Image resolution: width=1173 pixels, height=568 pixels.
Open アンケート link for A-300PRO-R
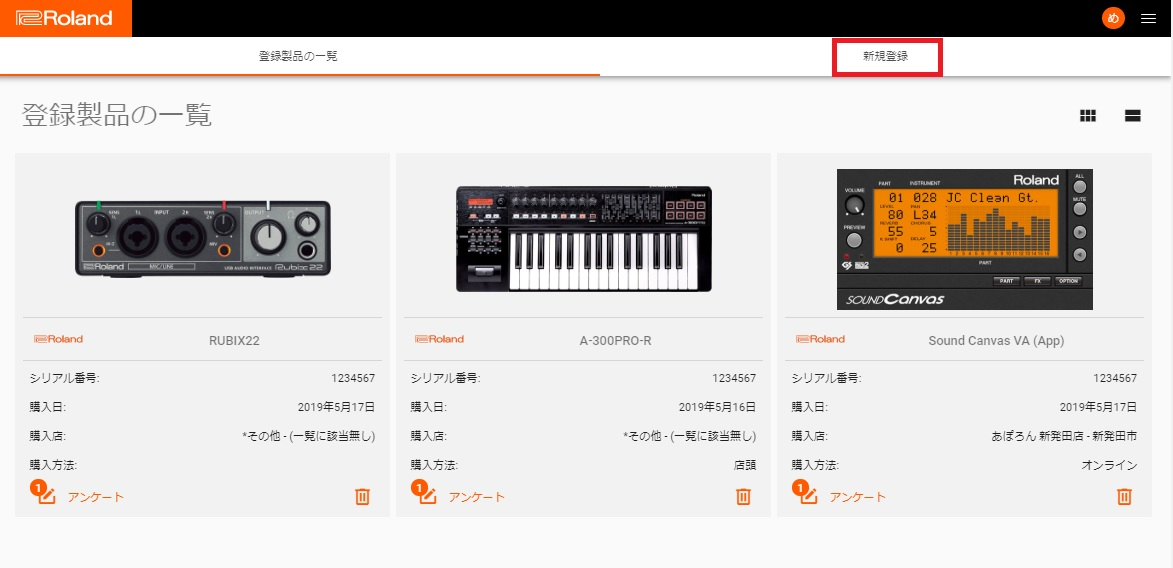coord(477,497)
